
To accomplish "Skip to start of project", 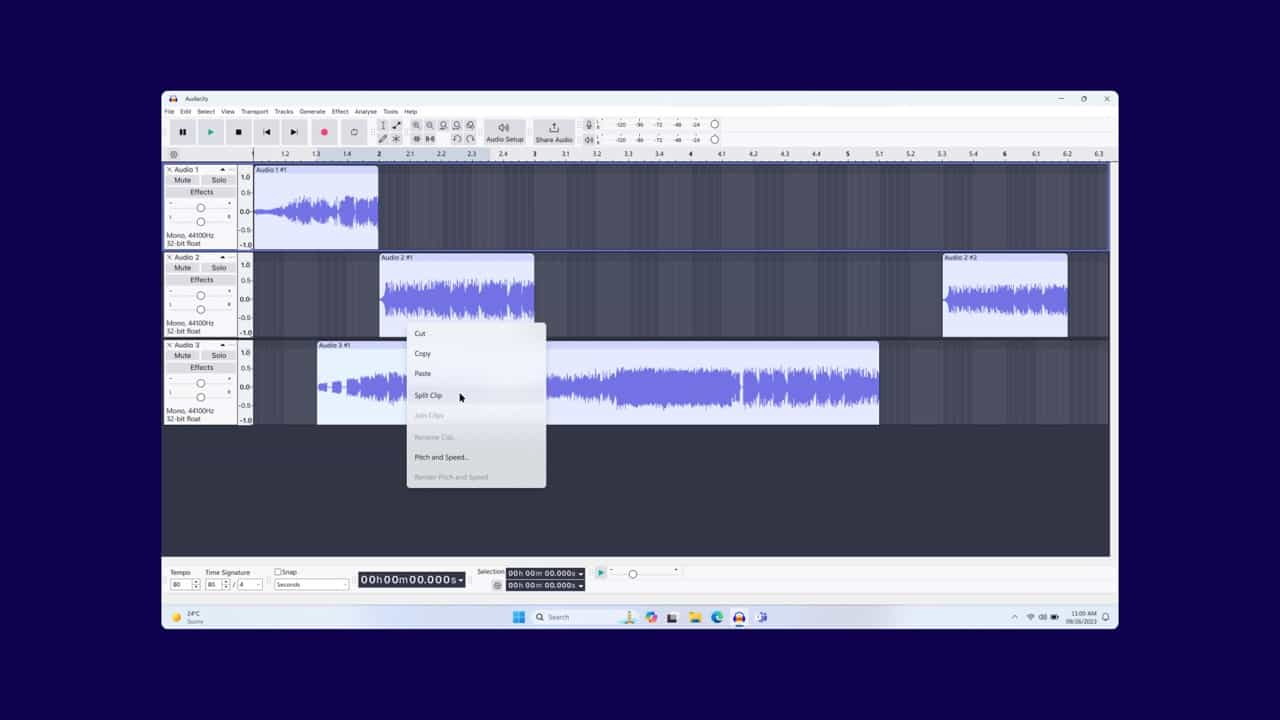I will click(x=266, y=132).
